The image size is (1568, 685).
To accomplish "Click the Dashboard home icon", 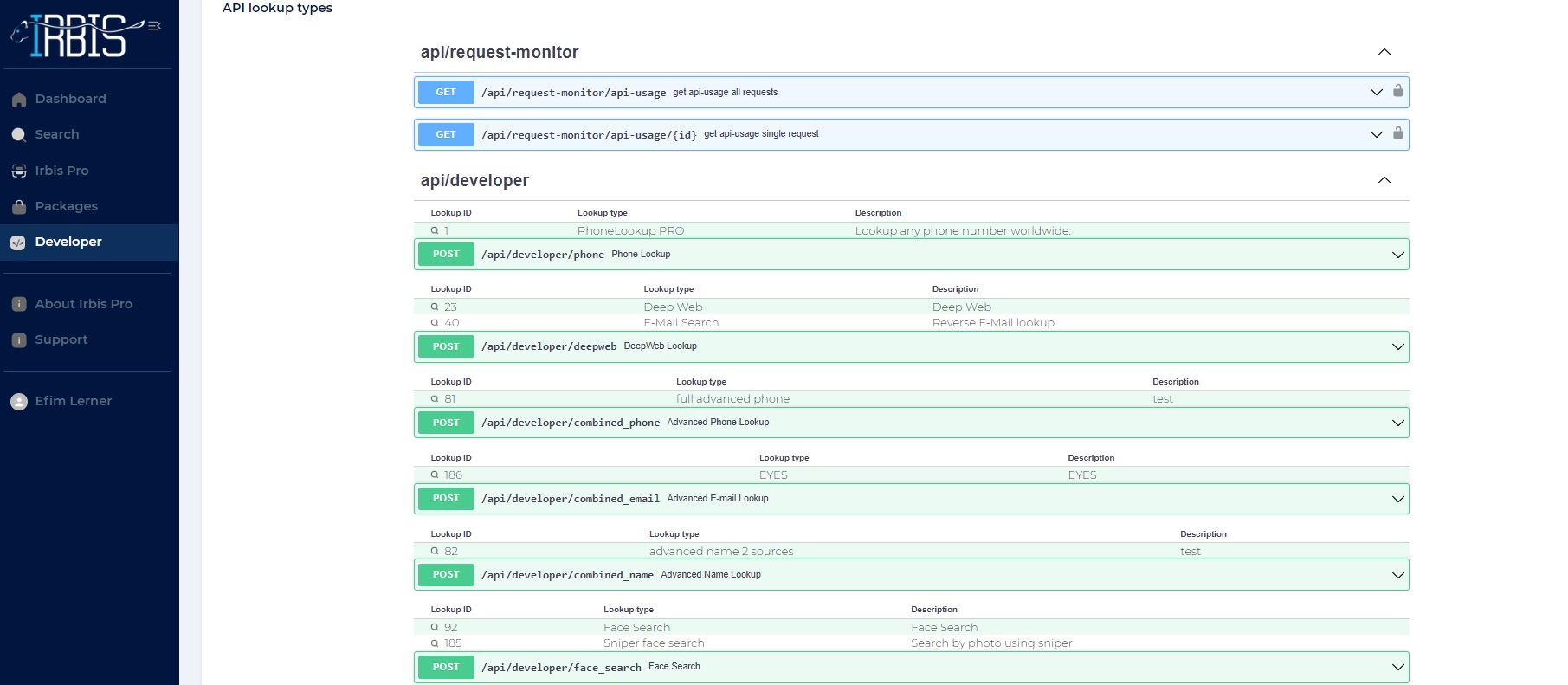I will click(19, 100).
